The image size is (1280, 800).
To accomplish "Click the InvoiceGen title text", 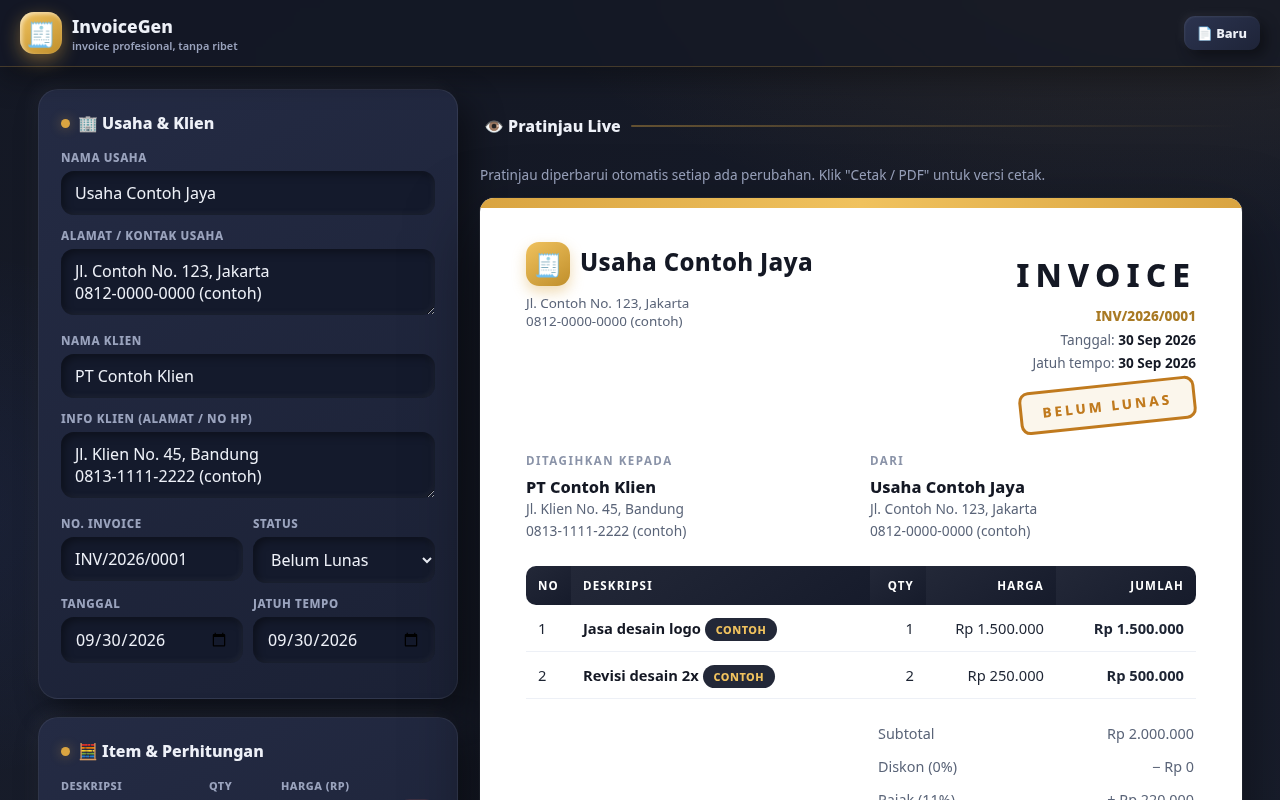I will coord(122,26).
